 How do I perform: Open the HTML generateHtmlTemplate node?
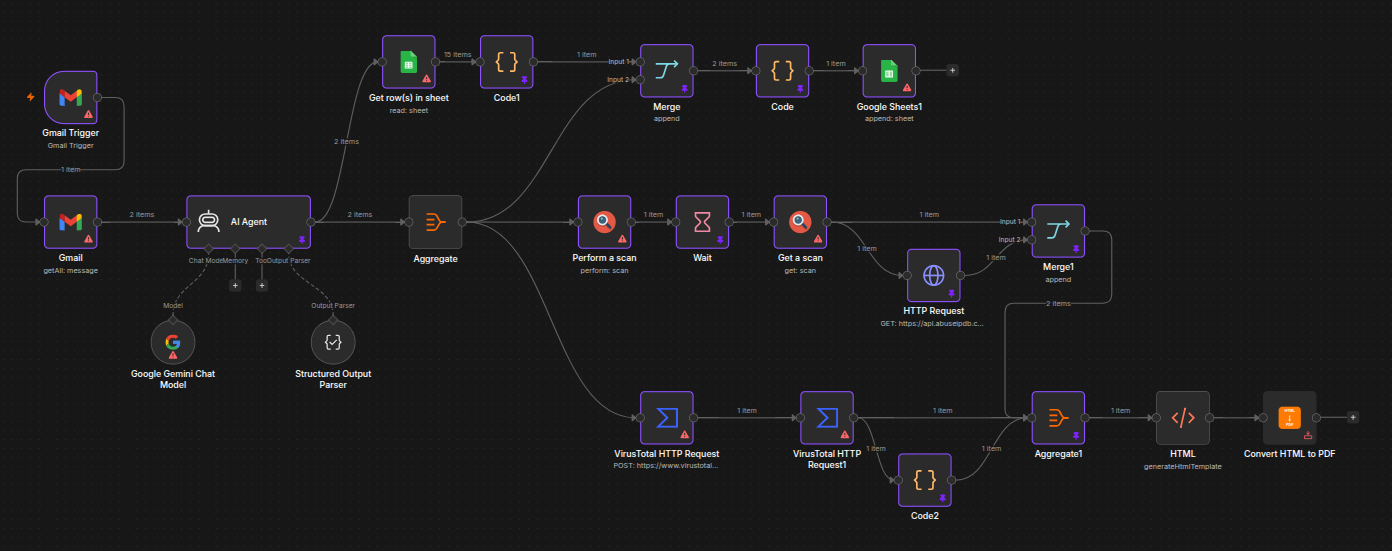(1182, 418)
